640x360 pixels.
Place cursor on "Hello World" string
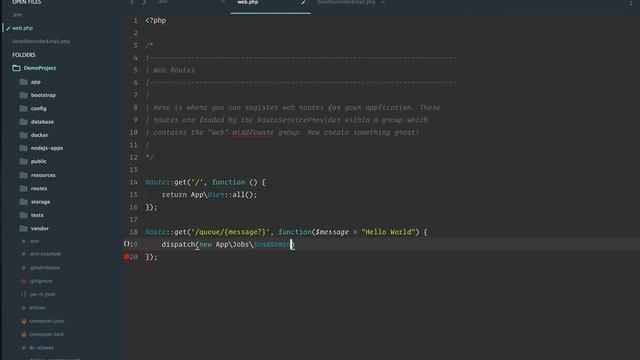[x=388, y=232]
